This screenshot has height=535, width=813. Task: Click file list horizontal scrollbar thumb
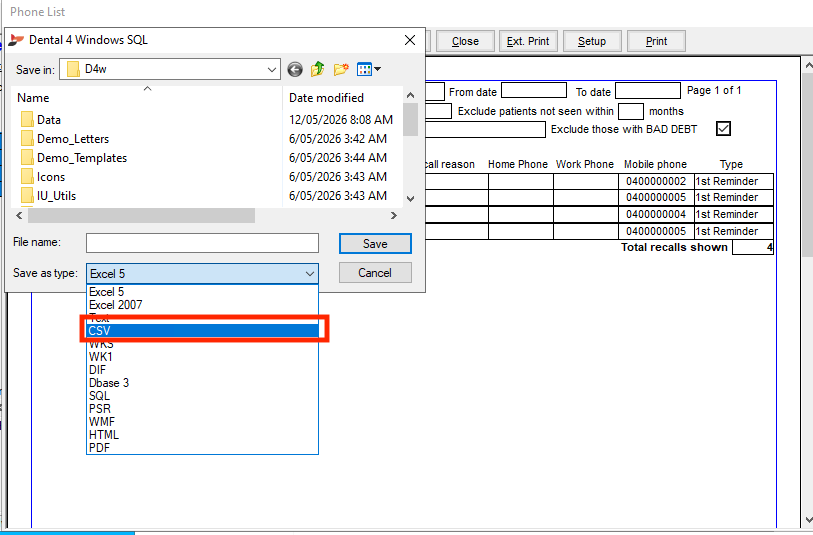142,216
